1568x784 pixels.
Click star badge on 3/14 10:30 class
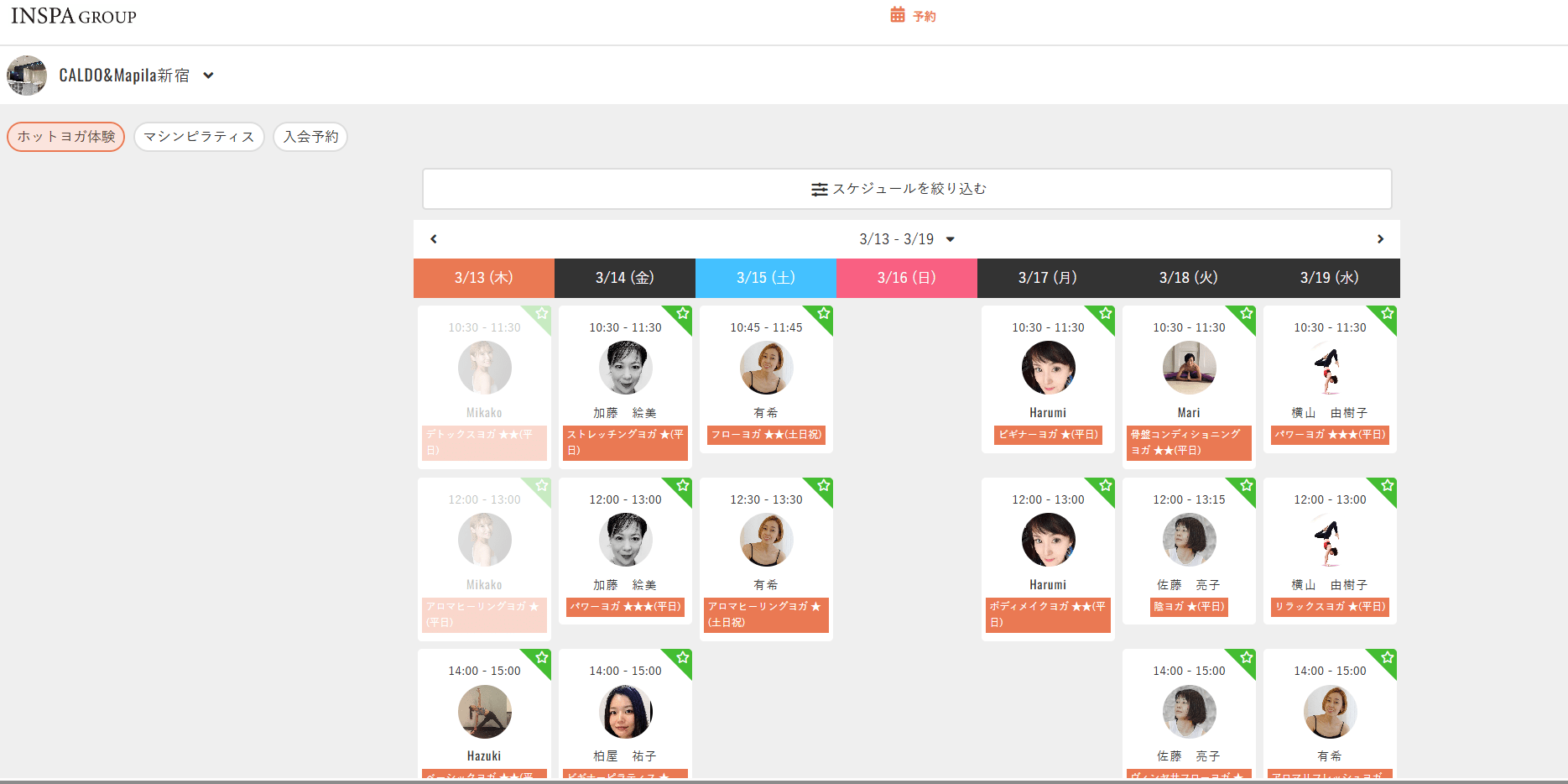683,314
